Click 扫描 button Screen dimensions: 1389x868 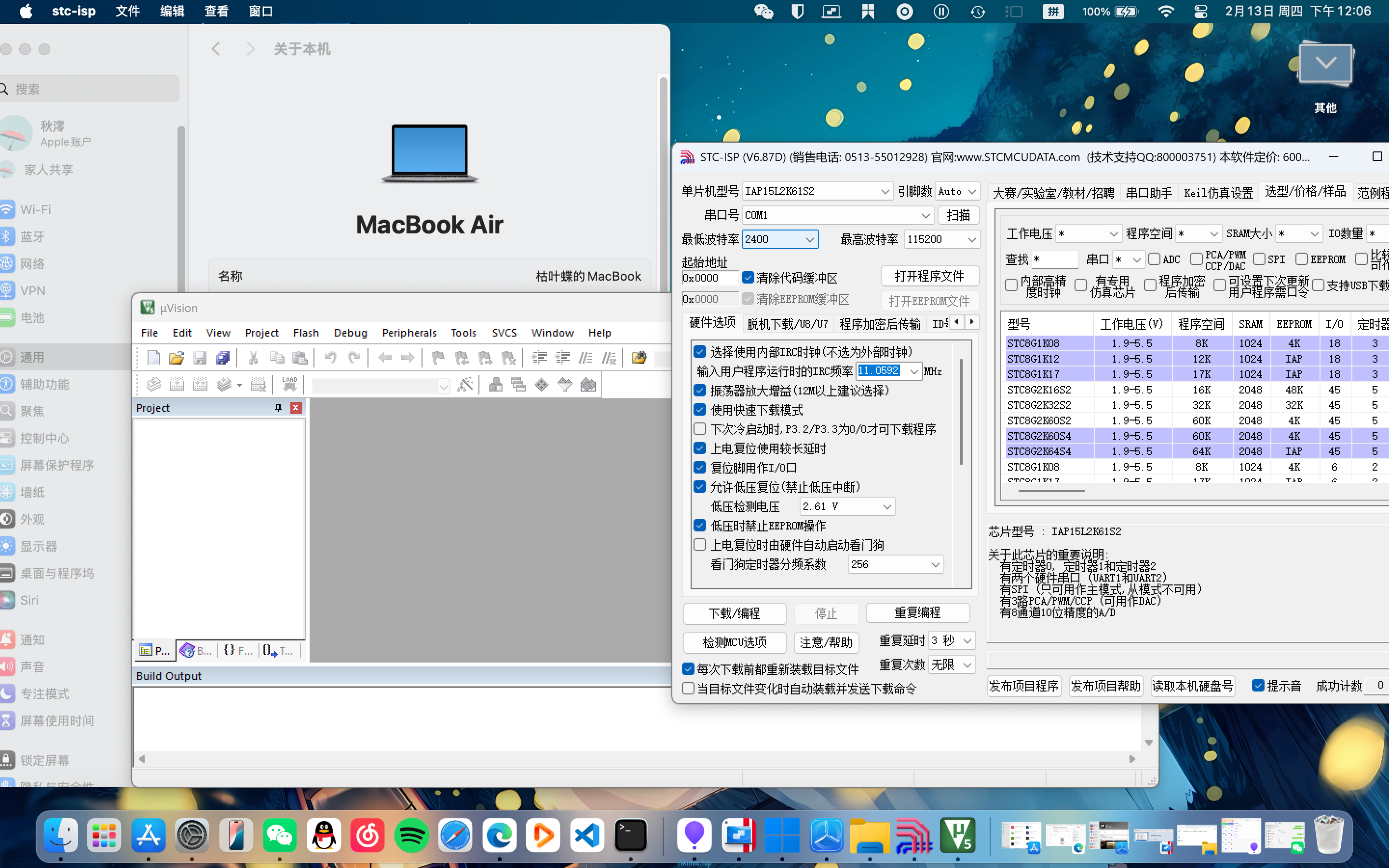958,215
